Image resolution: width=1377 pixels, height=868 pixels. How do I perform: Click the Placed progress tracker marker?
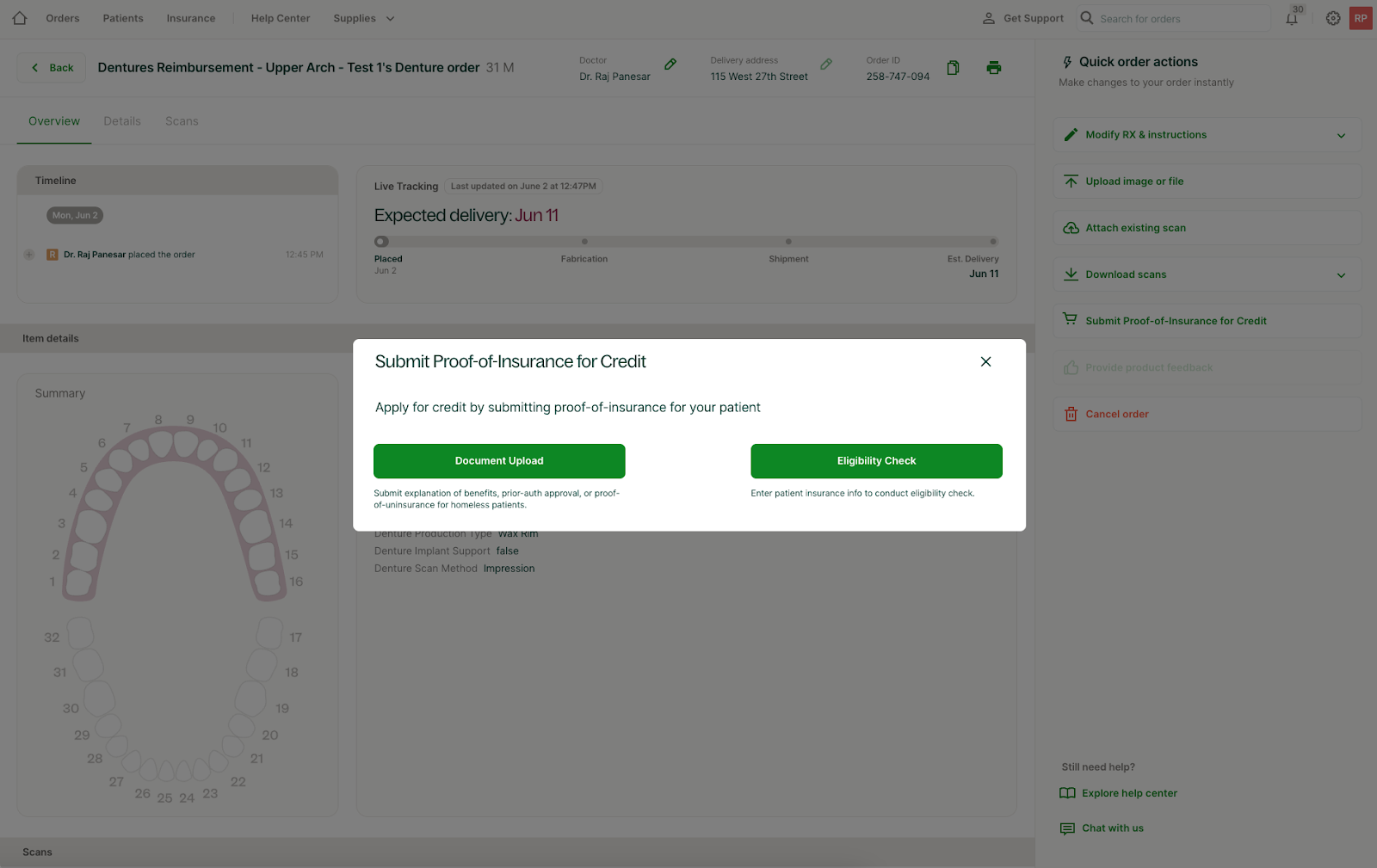point(382,242)
